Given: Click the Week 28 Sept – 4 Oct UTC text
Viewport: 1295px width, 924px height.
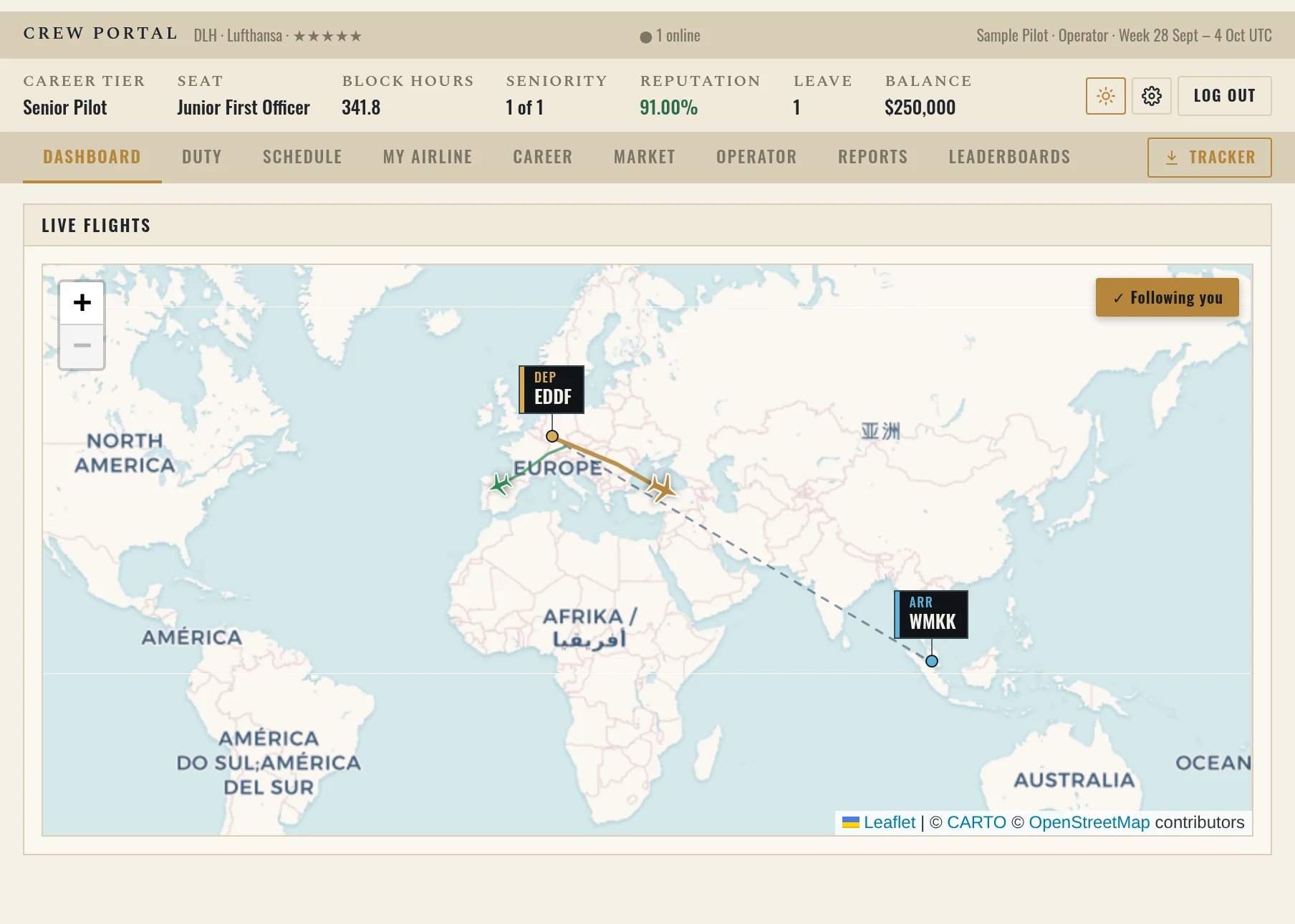Looking at the screenshot, I should [1195, 36].
